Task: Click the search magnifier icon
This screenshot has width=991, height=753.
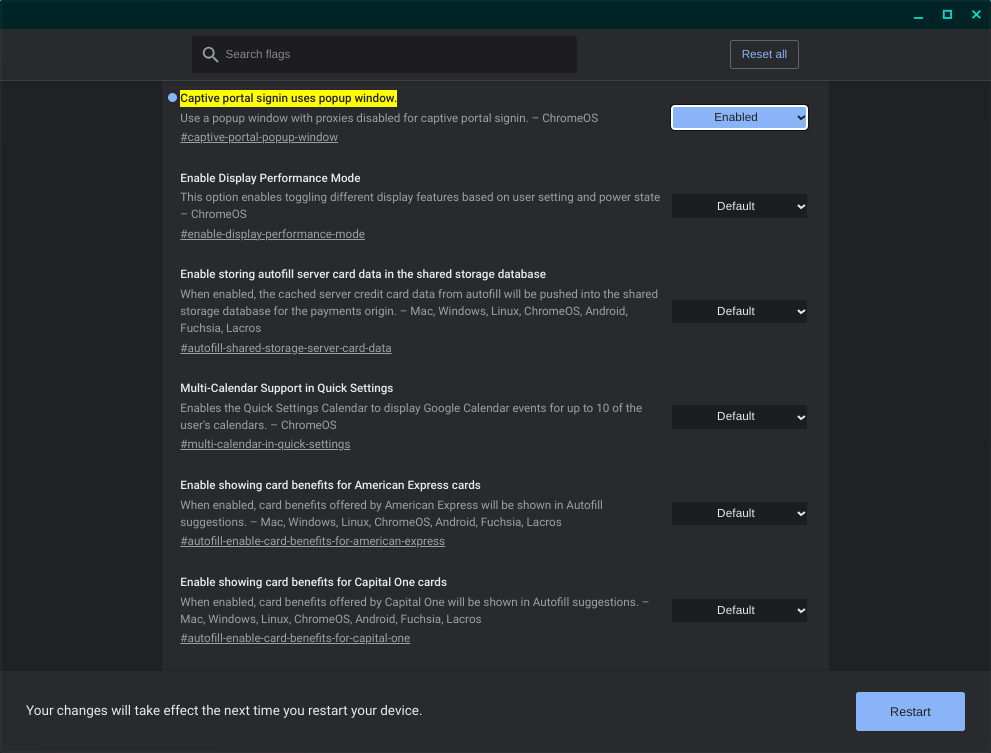Action: click(210, 54)
